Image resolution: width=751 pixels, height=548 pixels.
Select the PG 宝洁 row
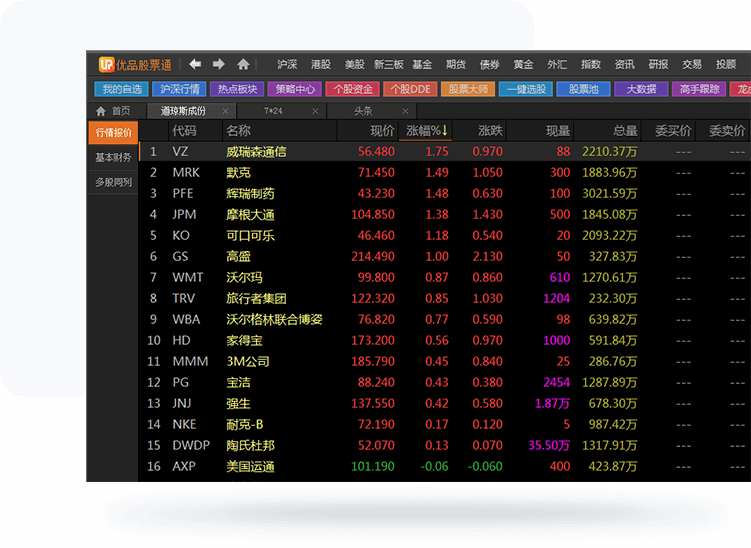(x=444, y=383)
